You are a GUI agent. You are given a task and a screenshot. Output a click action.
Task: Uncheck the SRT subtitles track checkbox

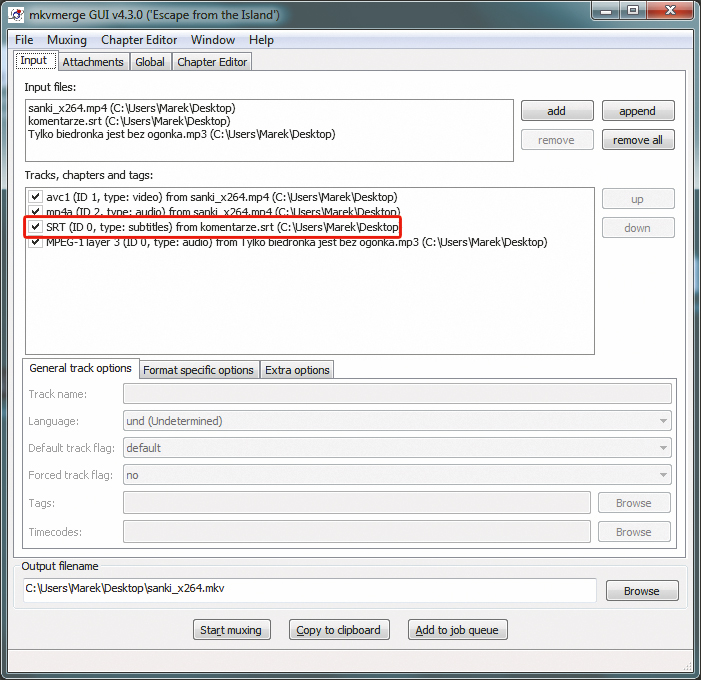pos(36,227)
